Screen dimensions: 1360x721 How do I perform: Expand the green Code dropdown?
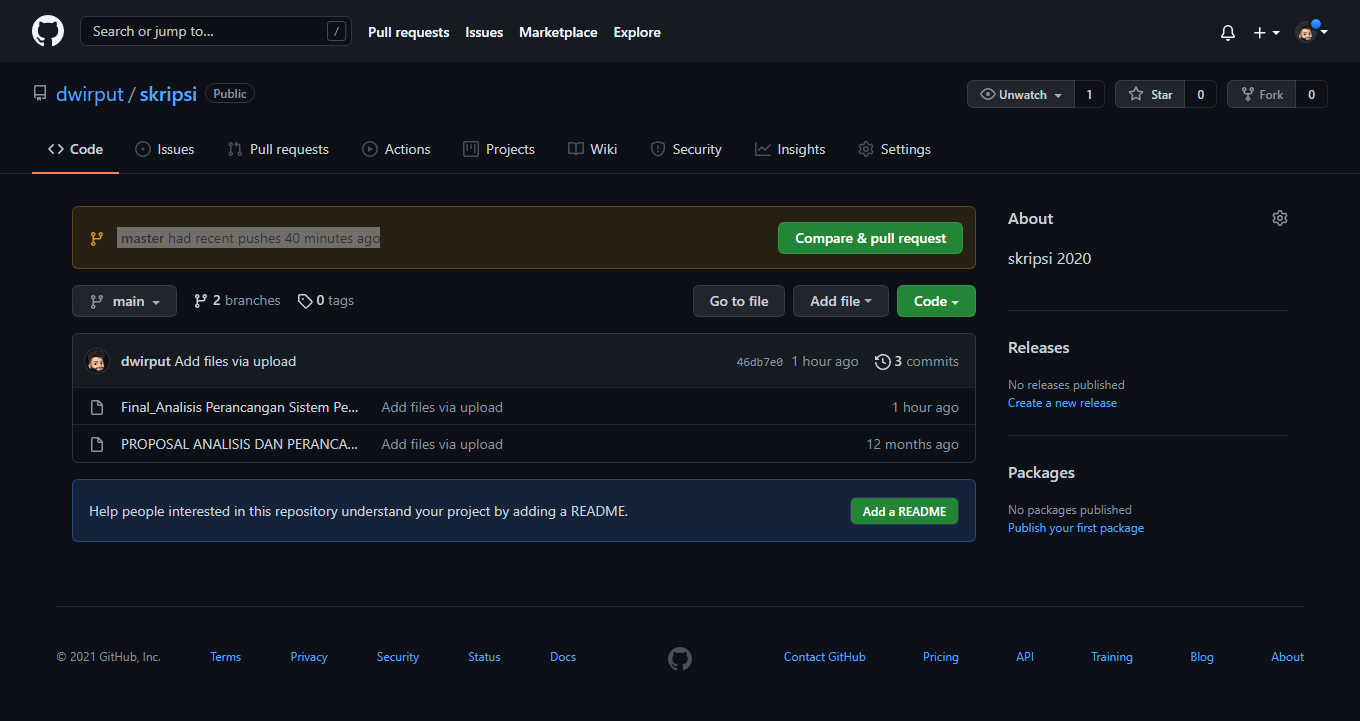coord(936,301)
